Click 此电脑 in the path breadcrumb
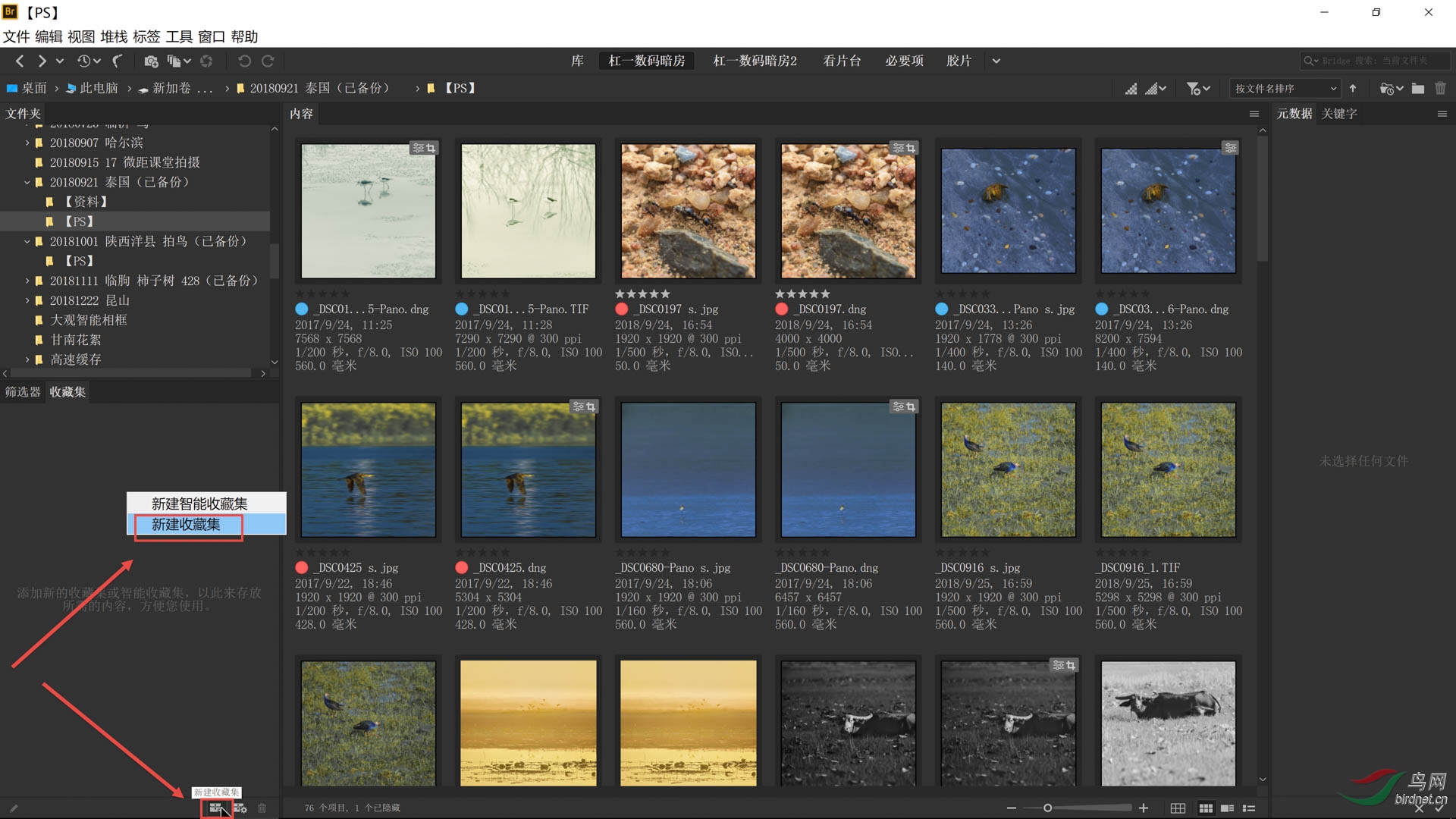The image size is (1456, 819). tap(99, 89)
